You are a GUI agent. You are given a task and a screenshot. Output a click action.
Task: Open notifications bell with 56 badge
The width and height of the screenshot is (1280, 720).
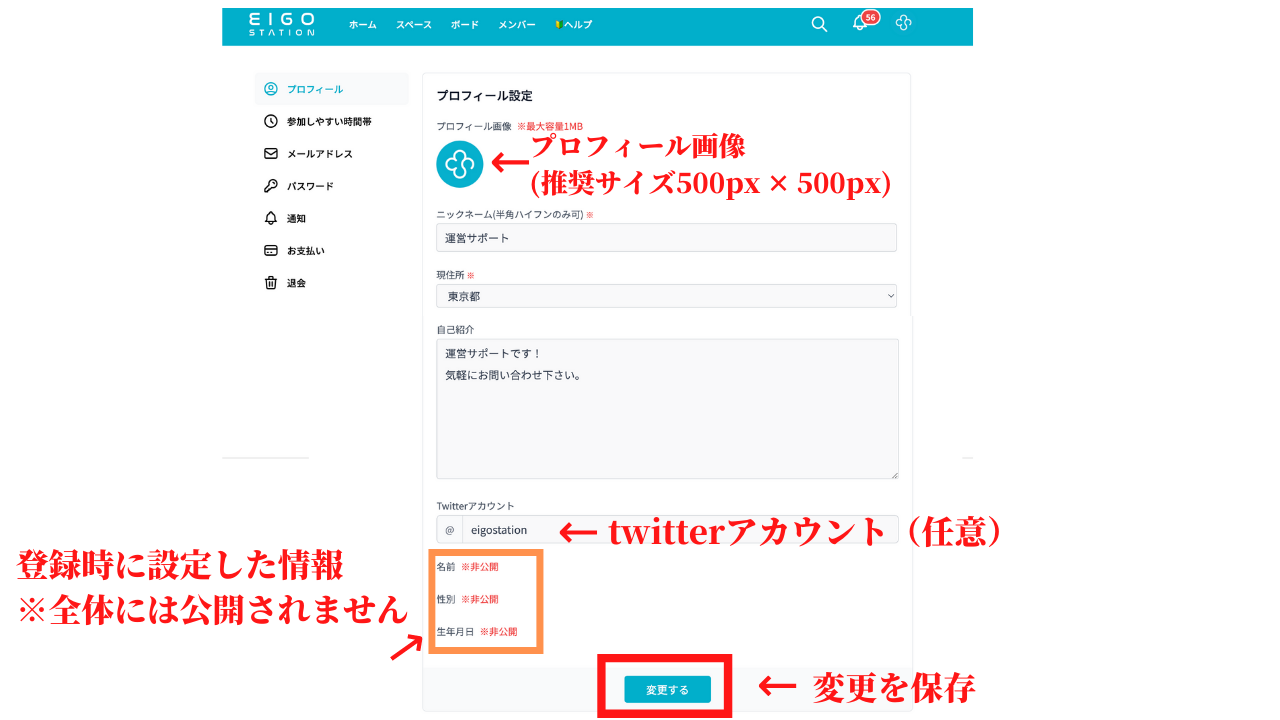[x=859, y=24]
